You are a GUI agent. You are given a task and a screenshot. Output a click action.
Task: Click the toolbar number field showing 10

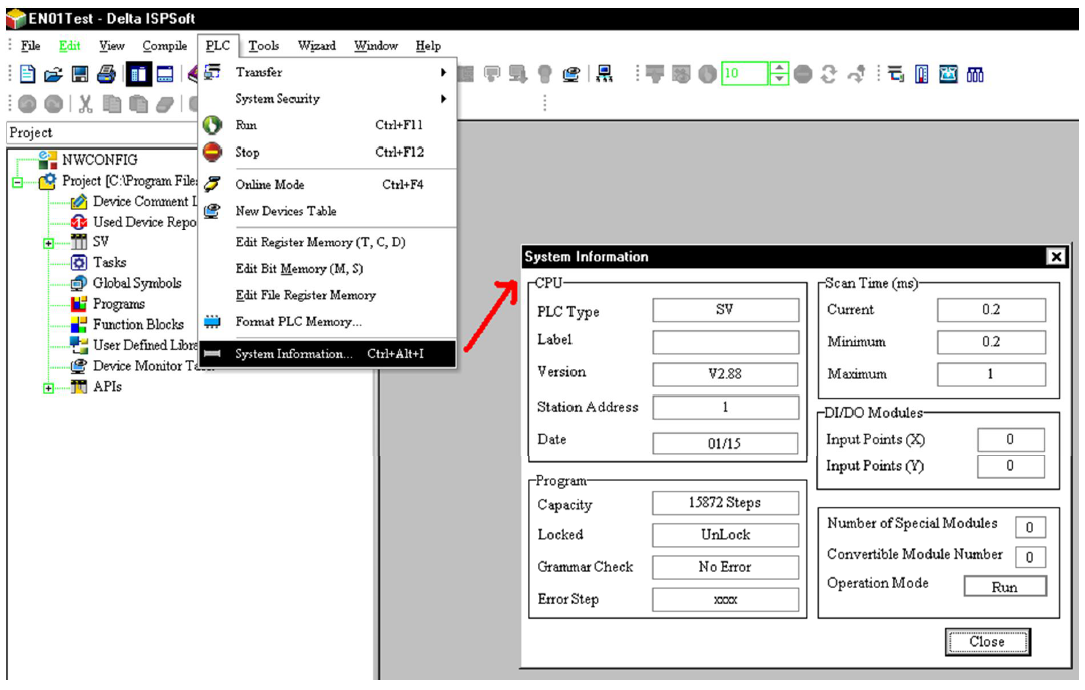point(745,73)
